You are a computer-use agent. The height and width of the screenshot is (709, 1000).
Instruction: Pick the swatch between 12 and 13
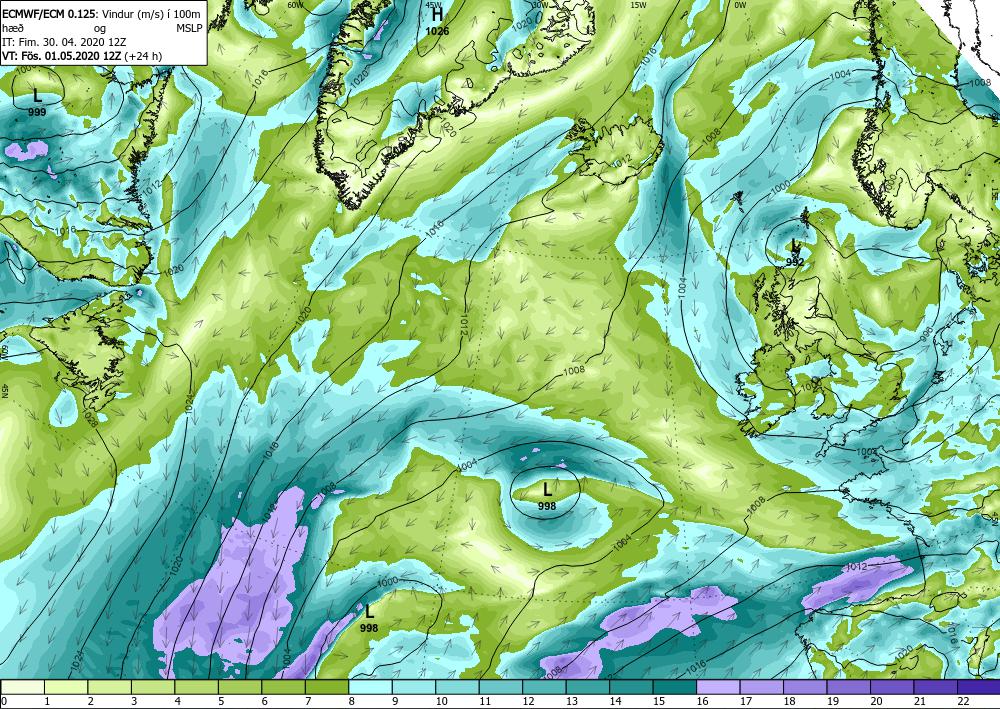coord(544,687)
